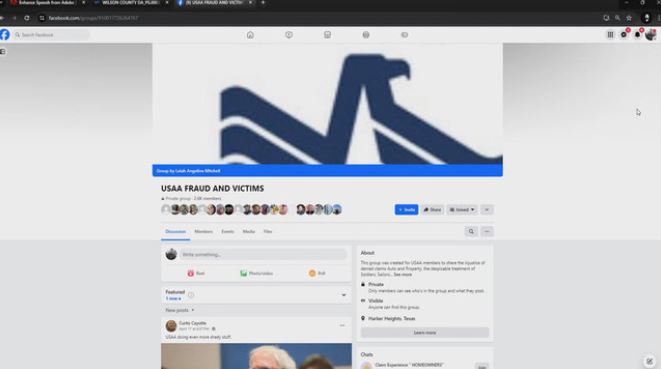This screenshot has height=369, width=661.
Task: Open the Groups icon in the top navigation
Action: tap(366, 35)
